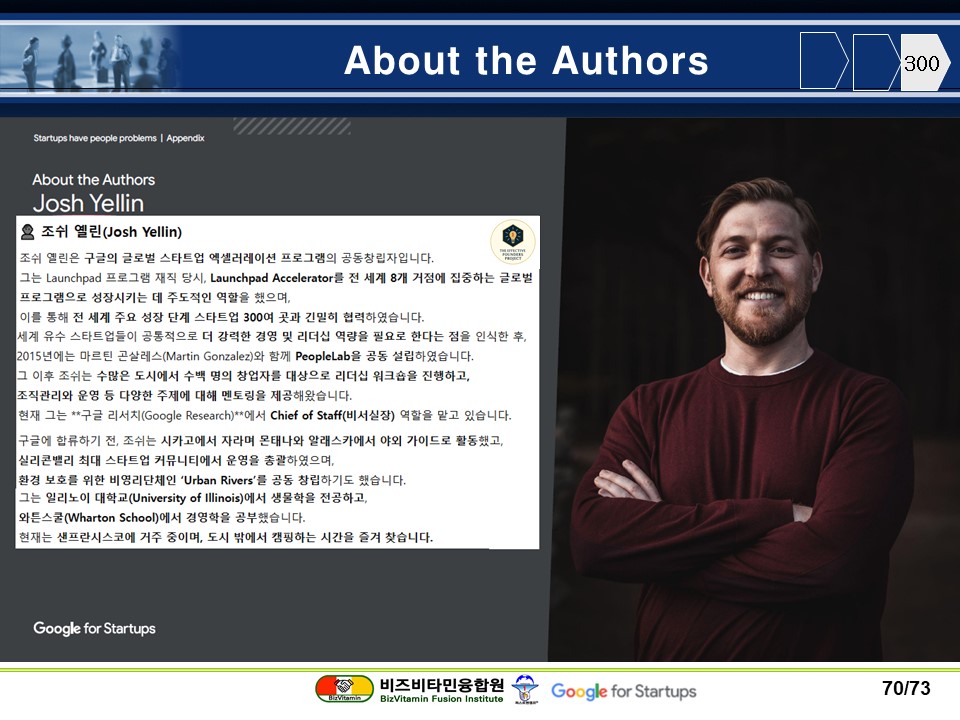This screenshot has height=720, width=960.
Task: Click the text 'Chief of Staff(비서실장)'
Action: coord(332,414)
